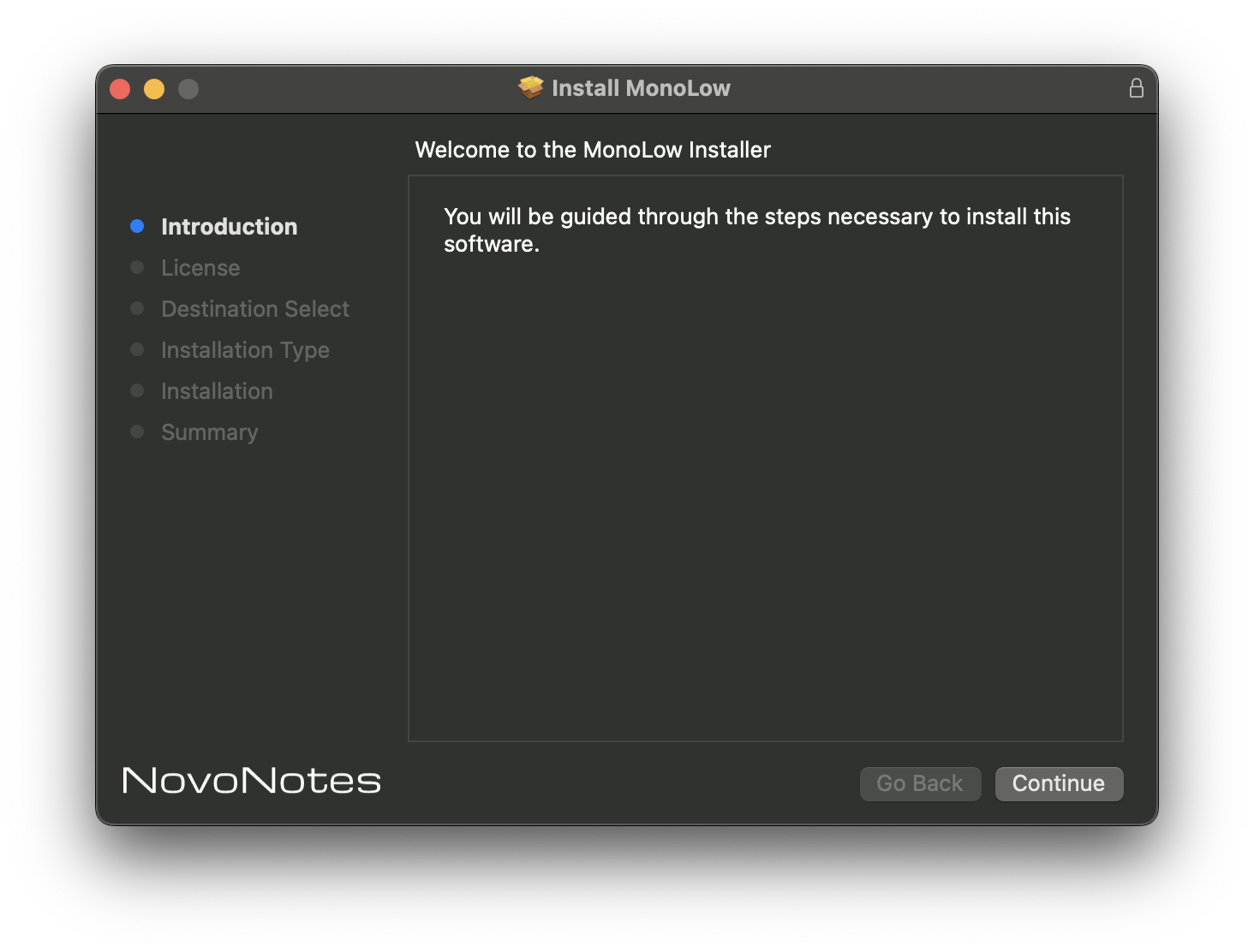
Task: Select the Installation sidebar entry
Action: click(x=217, y=390)
